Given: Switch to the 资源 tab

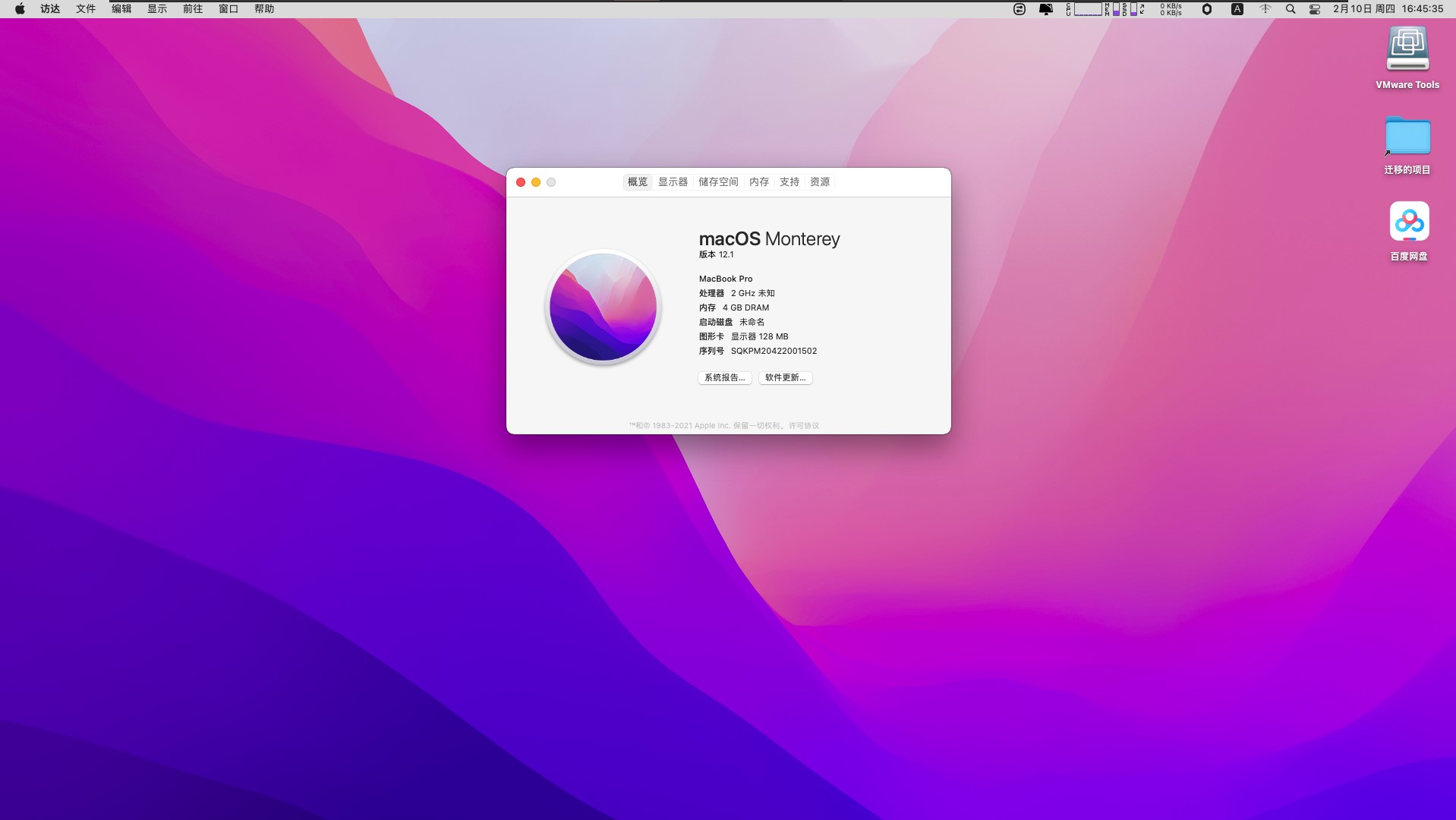Looking at the screenshot, I should pos(820,182).
